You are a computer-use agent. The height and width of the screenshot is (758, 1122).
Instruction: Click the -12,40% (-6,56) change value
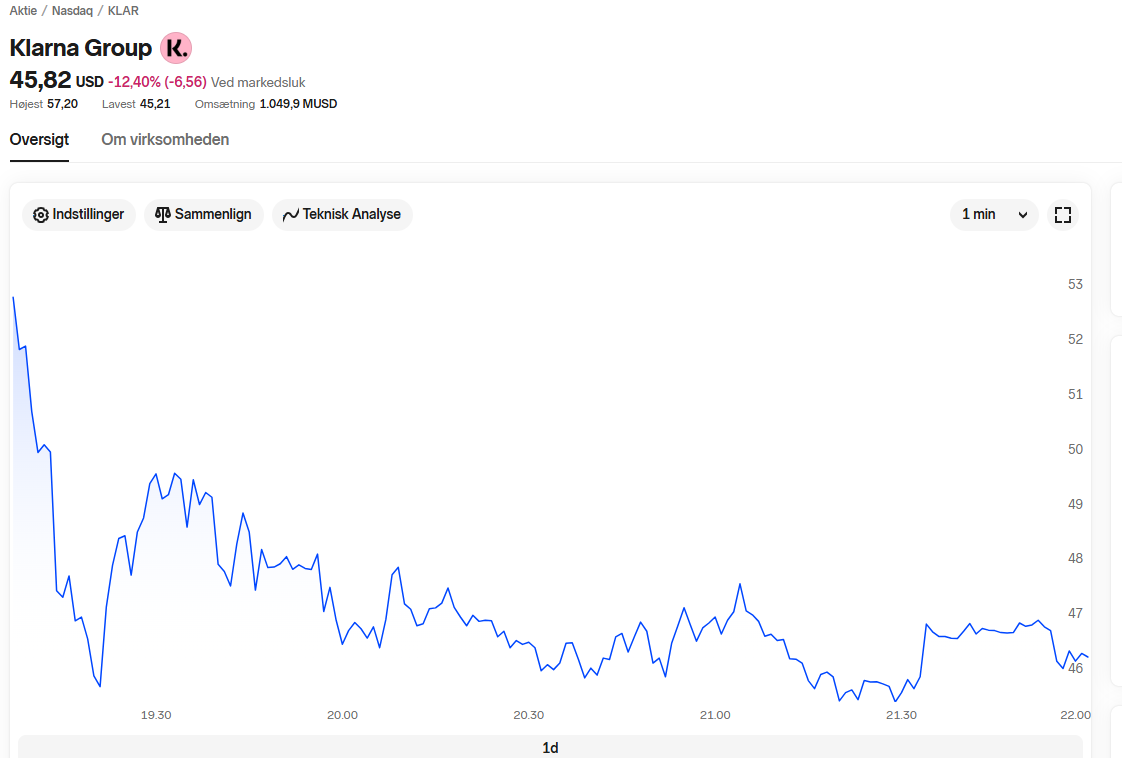click(x=157, y=82)
